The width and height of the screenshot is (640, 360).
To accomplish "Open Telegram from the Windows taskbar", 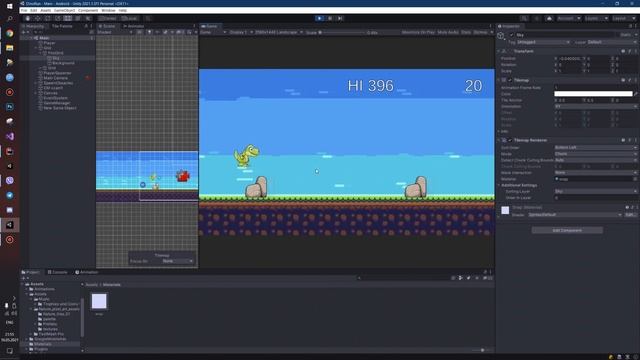I will (x=9, y=195).
